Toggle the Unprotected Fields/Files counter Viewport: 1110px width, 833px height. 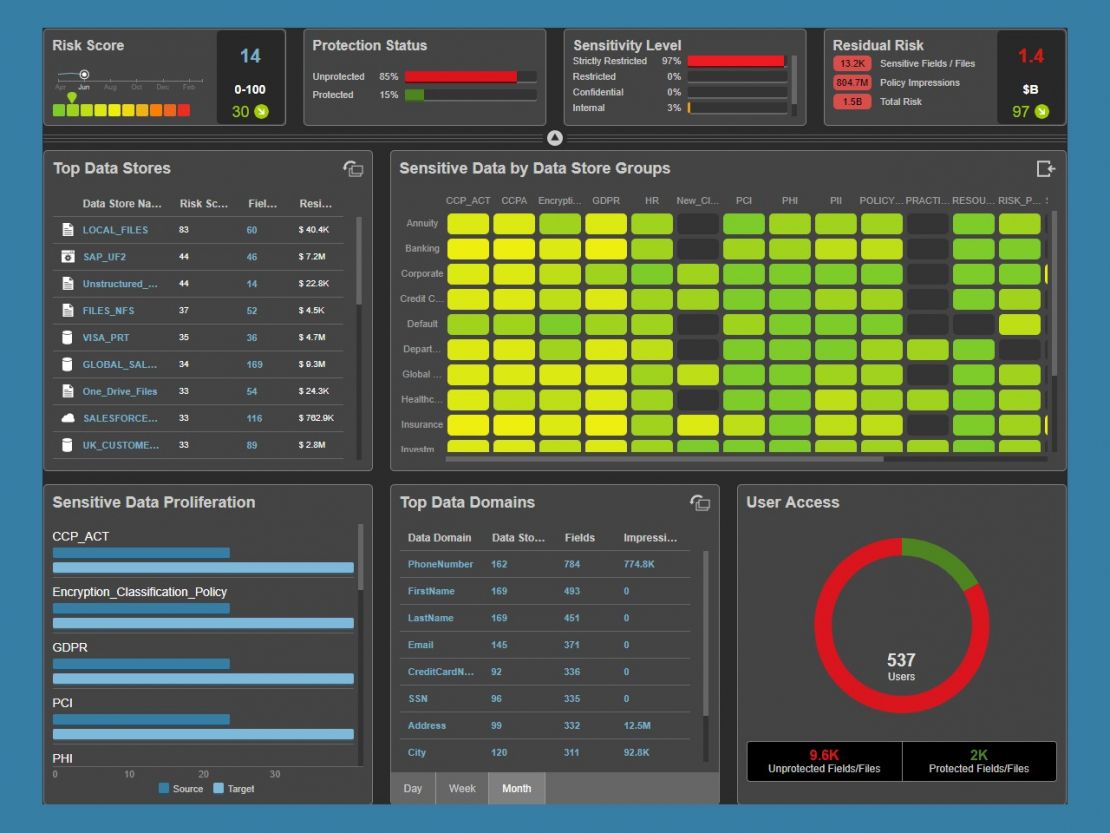point(822,760)
